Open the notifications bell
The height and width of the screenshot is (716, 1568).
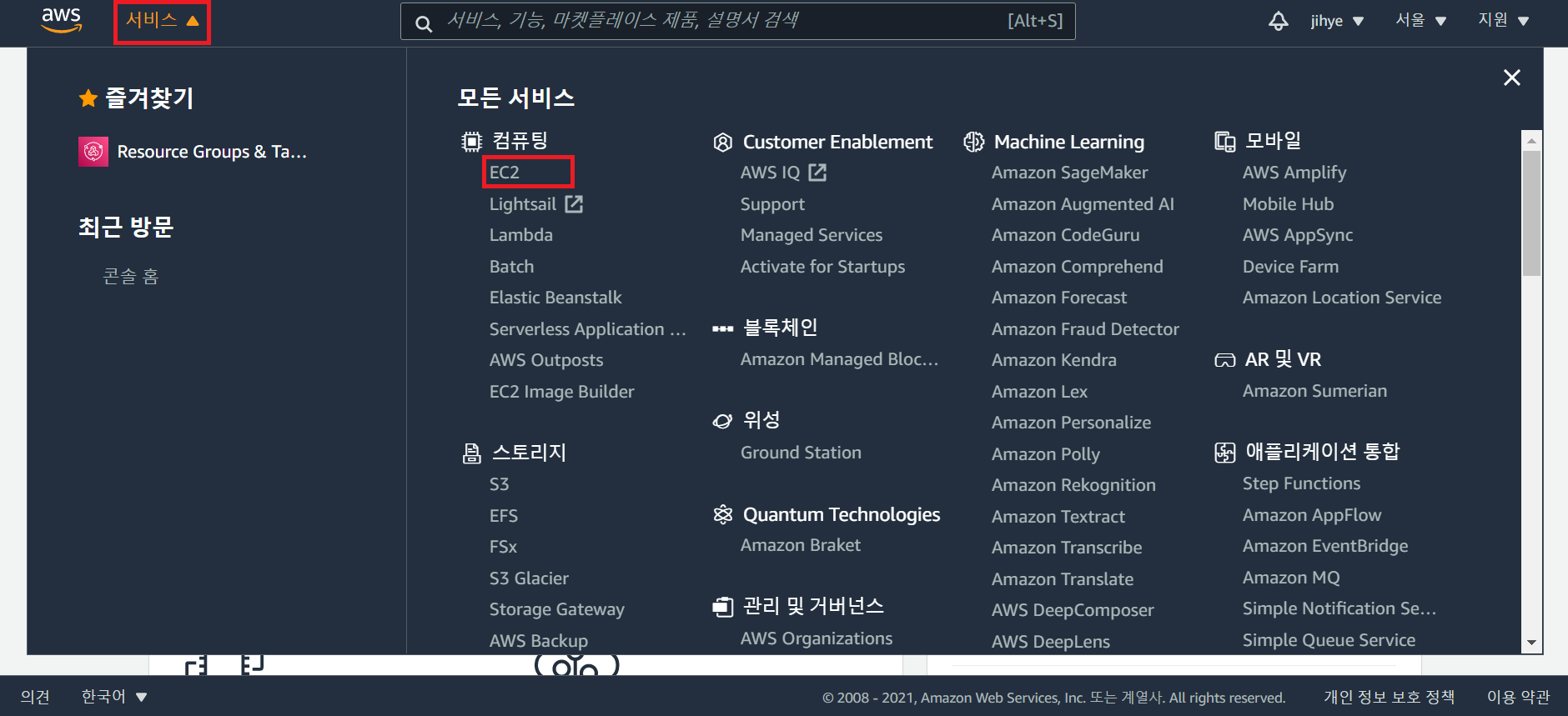(x=1278, y=21)
